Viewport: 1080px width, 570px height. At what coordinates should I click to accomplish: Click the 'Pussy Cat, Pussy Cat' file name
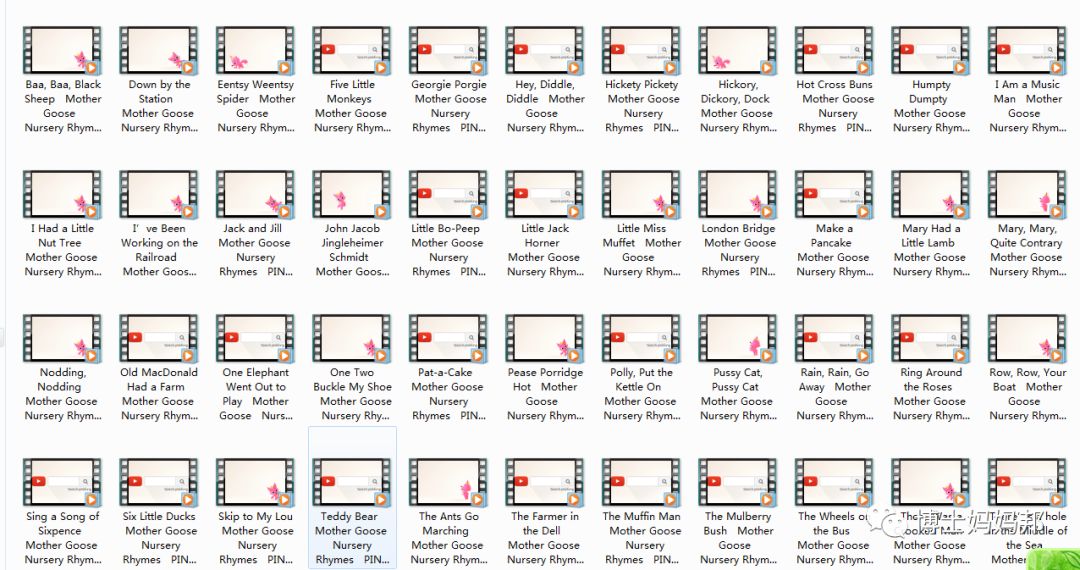[x=736, y=379]
